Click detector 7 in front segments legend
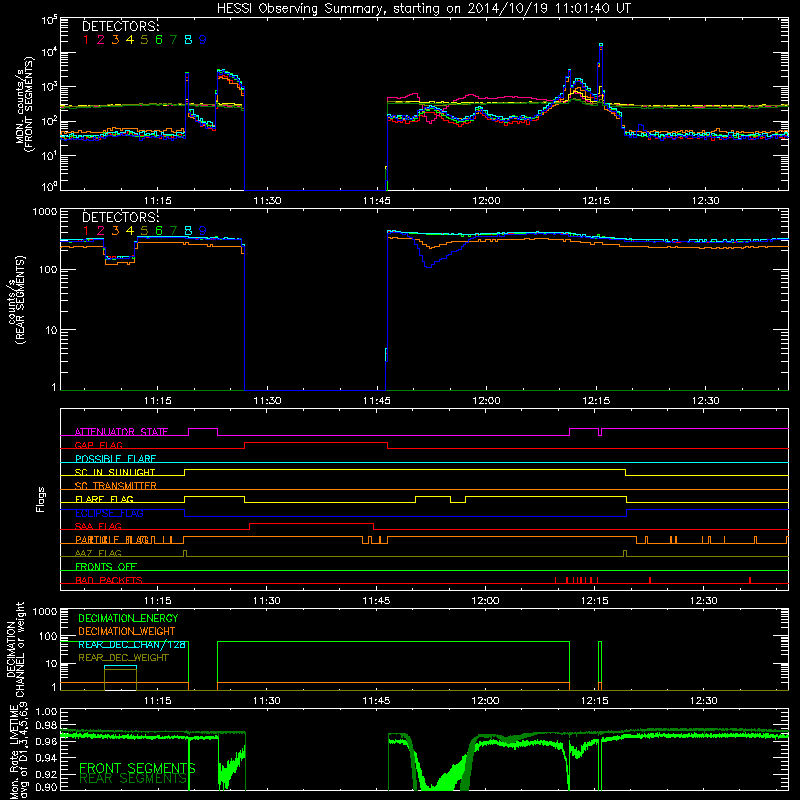 pos(173,40)
